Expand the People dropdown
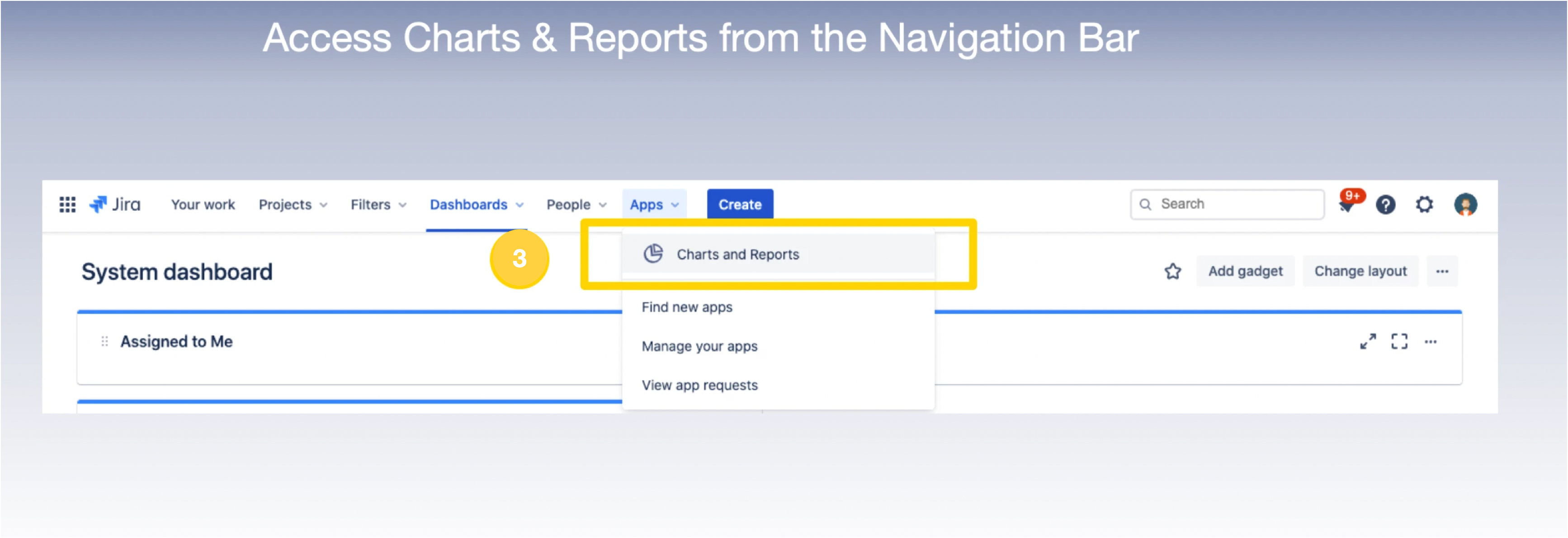This screenshot has width=1568, height=538. point(576,205)
